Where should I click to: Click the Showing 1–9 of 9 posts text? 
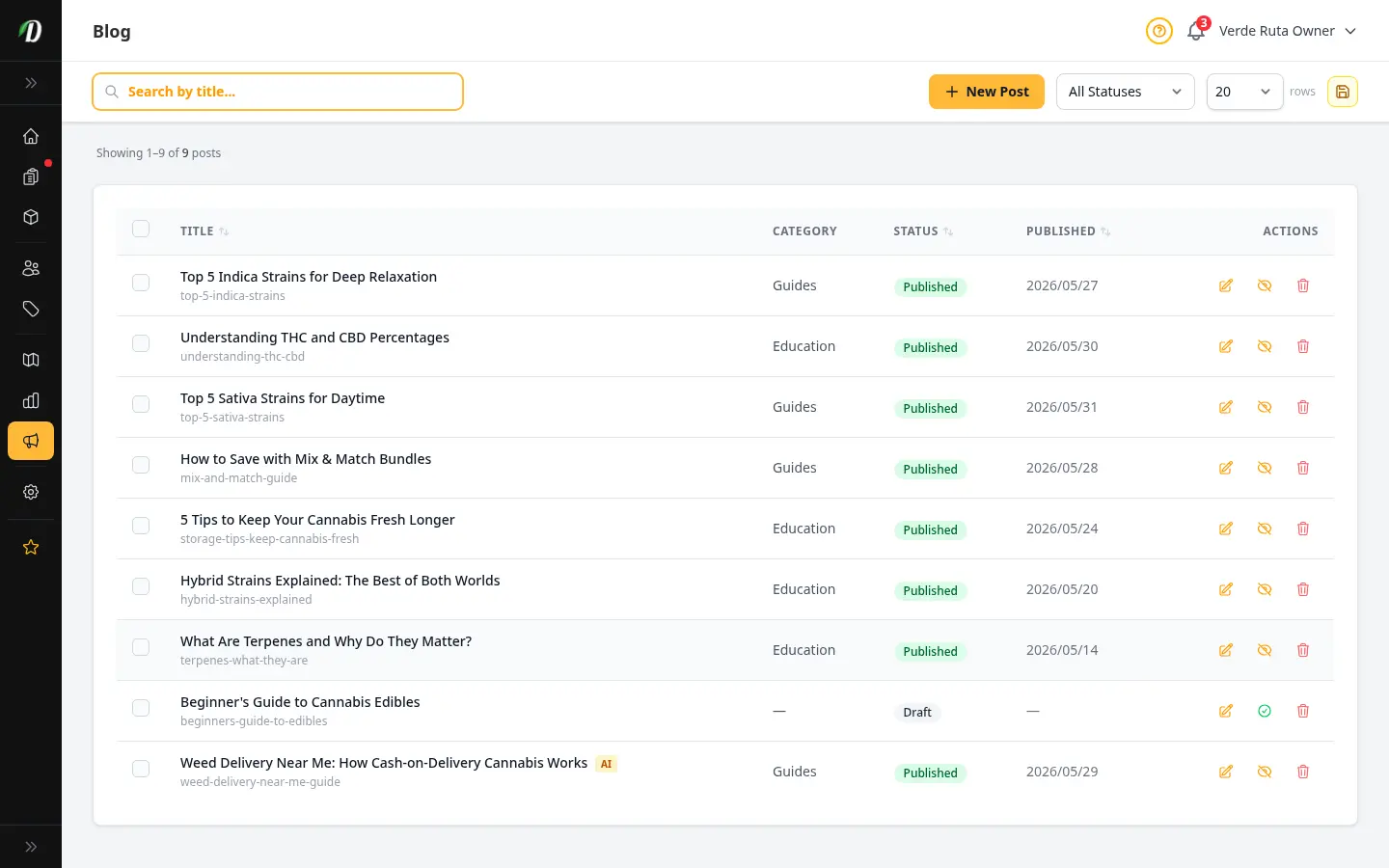(x=158, y=153)
